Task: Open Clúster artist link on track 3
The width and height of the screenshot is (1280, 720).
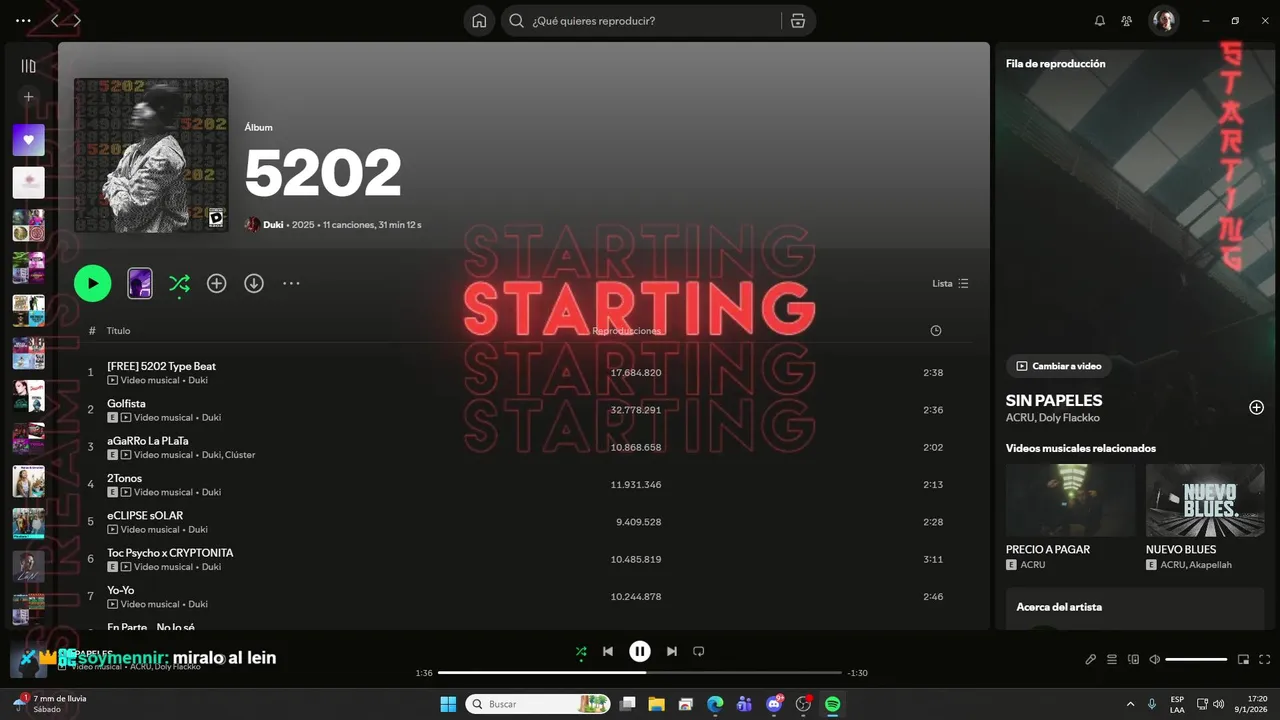Action: pyautogui.click(x=240, y=455)
